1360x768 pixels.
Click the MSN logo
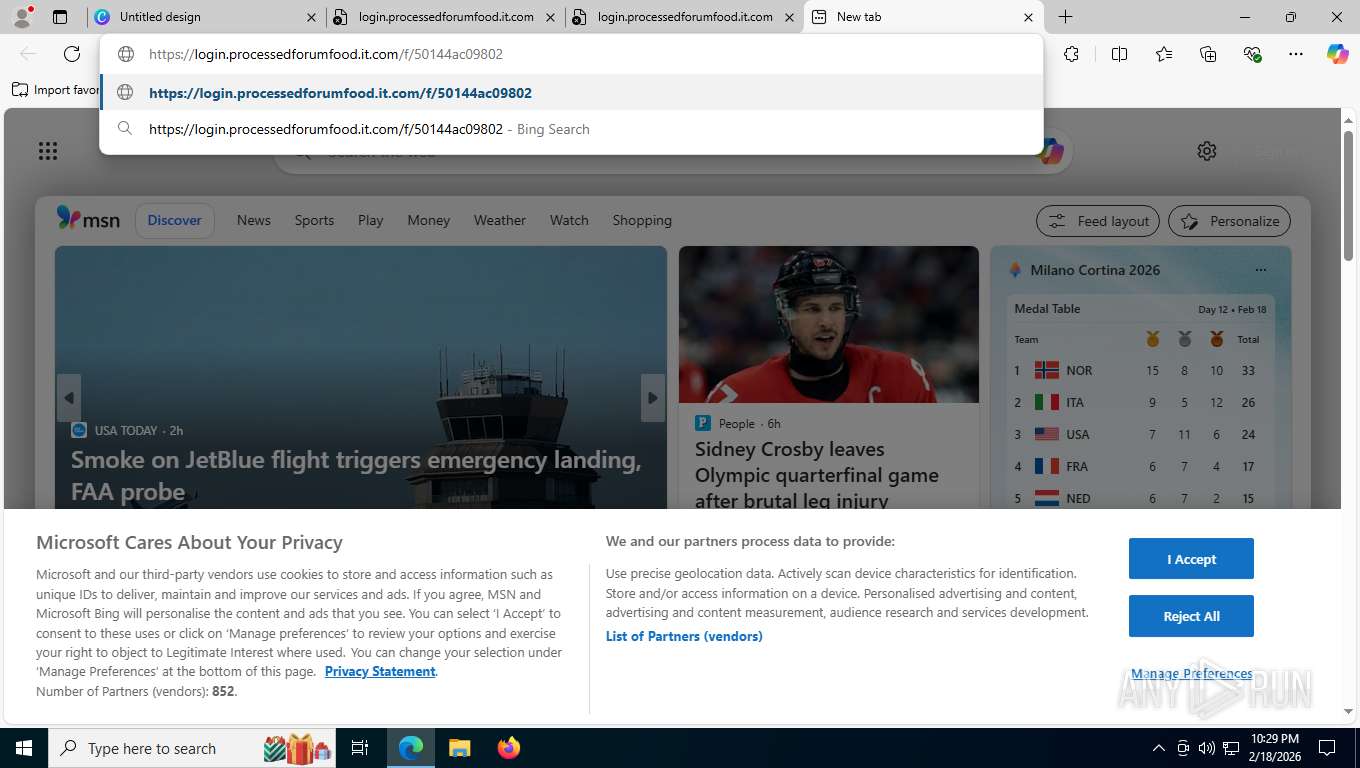88,219
